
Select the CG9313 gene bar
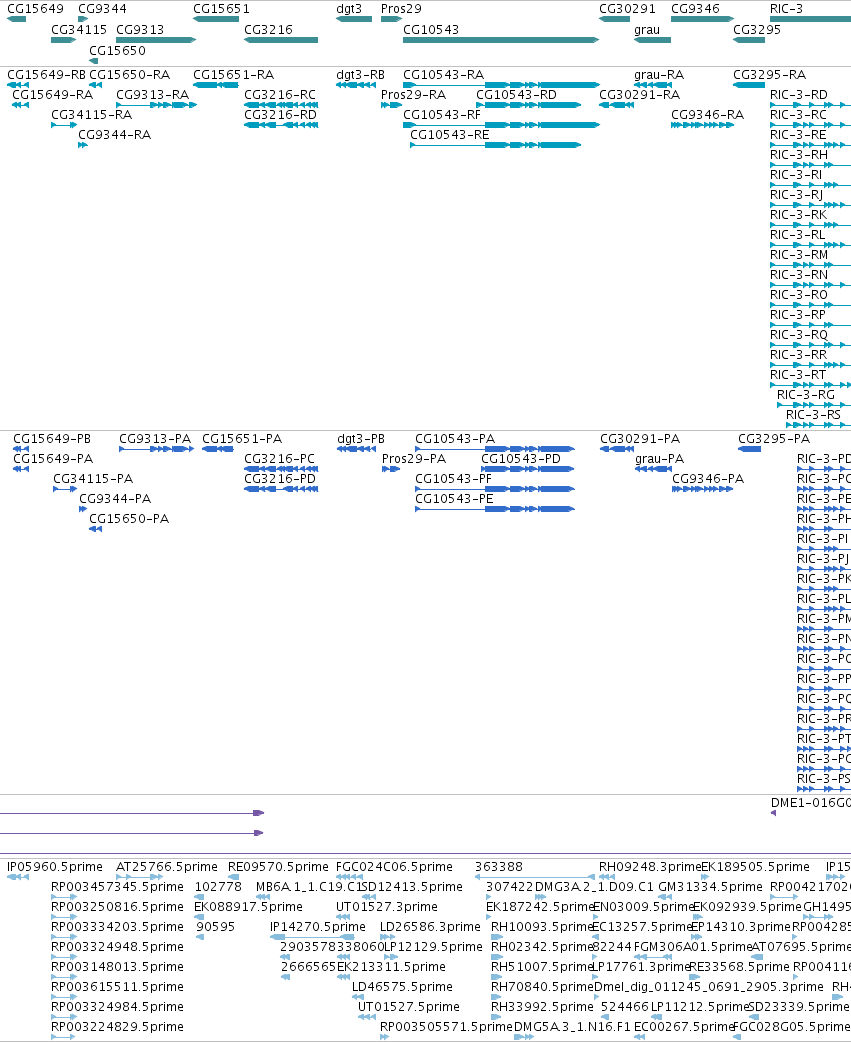[156, 40]
